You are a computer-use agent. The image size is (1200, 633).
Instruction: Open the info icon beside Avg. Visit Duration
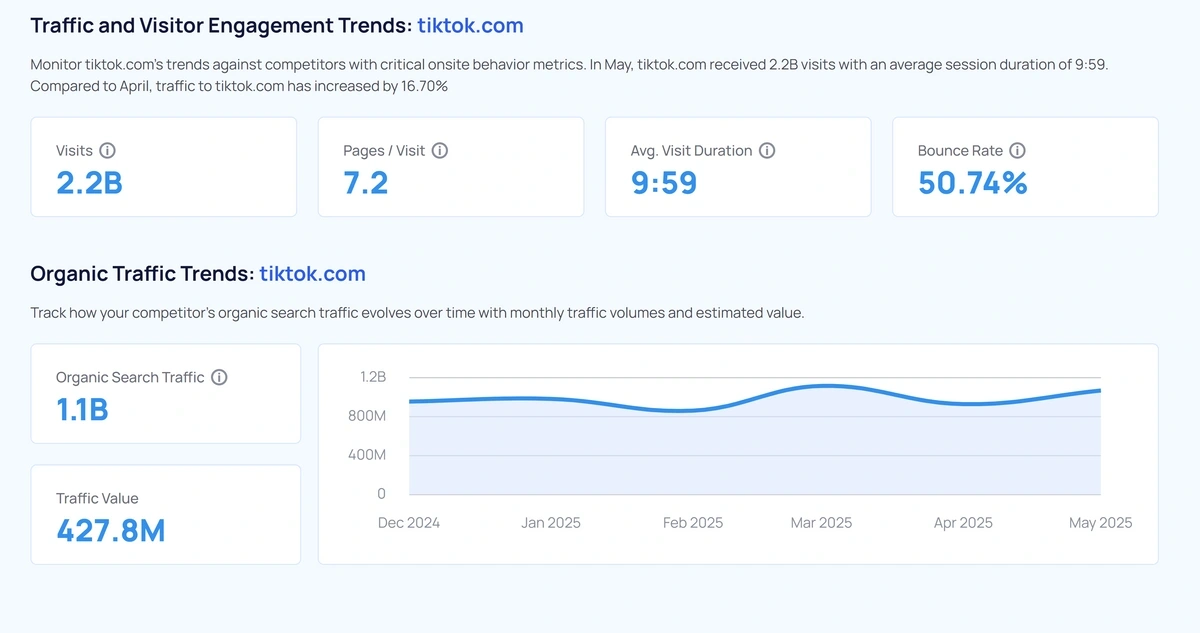pyautogui.click(x=767, y=151)
